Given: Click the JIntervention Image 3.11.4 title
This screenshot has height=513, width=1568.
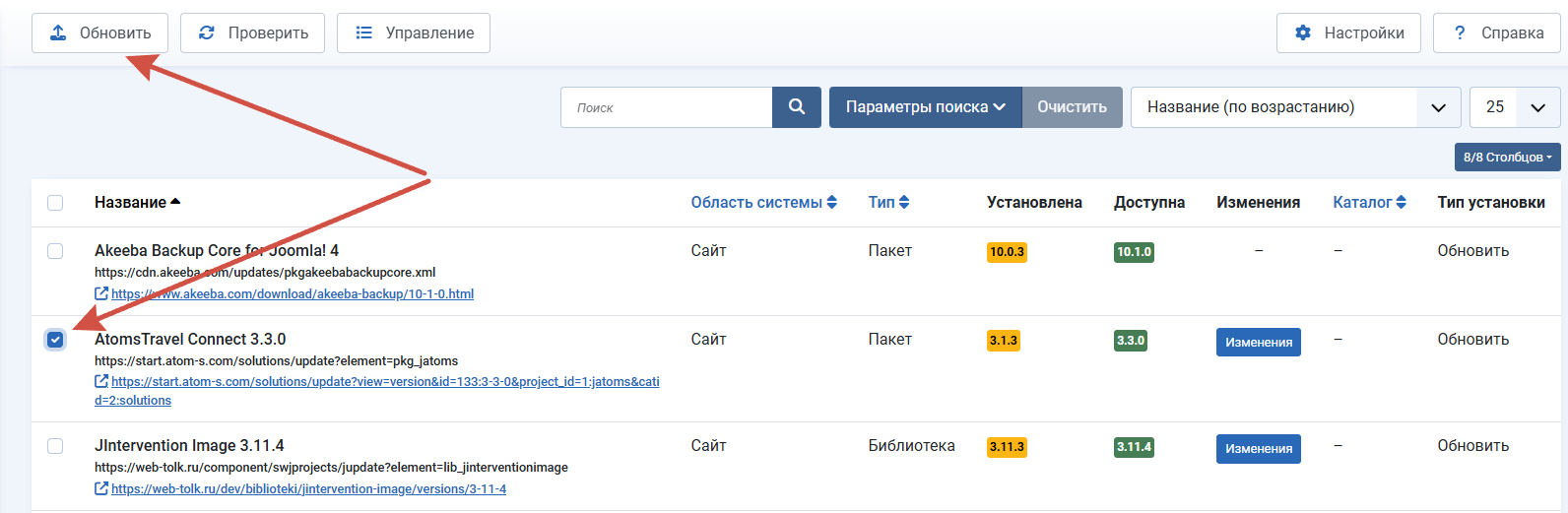Looking at the screenshot, I should click(189, 445).
